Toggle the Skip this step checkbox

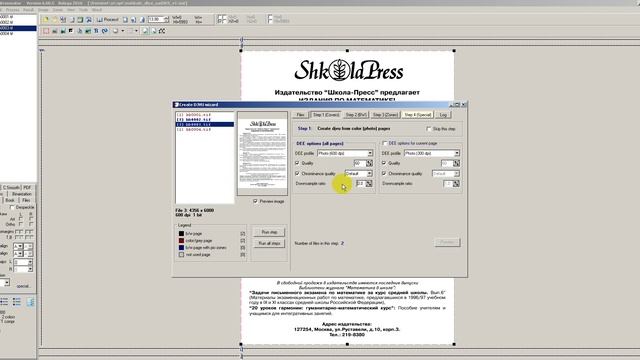(x=429, y=129)
